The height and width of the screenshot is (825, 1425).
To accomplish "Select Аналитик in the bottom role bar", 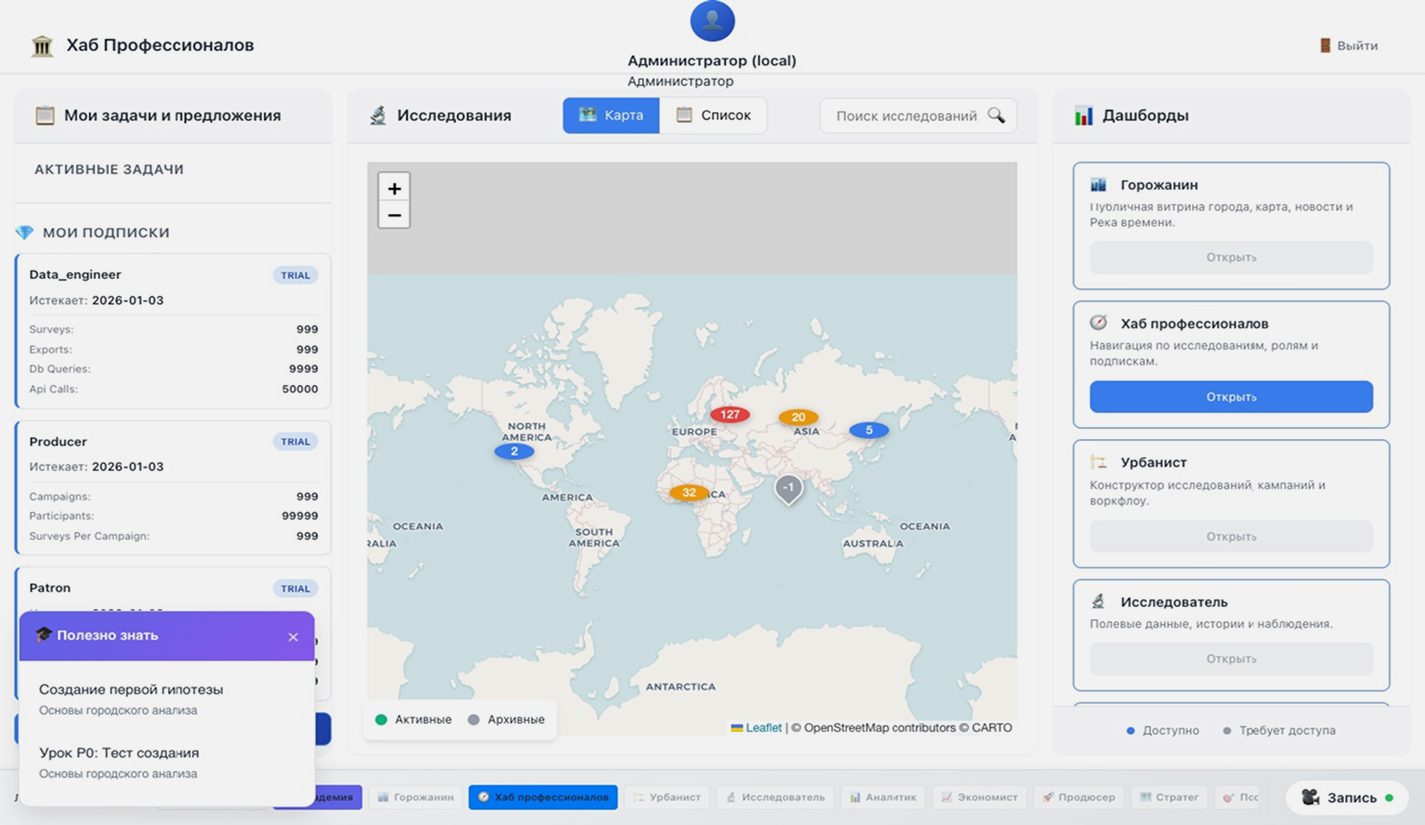I will (883, 797).
